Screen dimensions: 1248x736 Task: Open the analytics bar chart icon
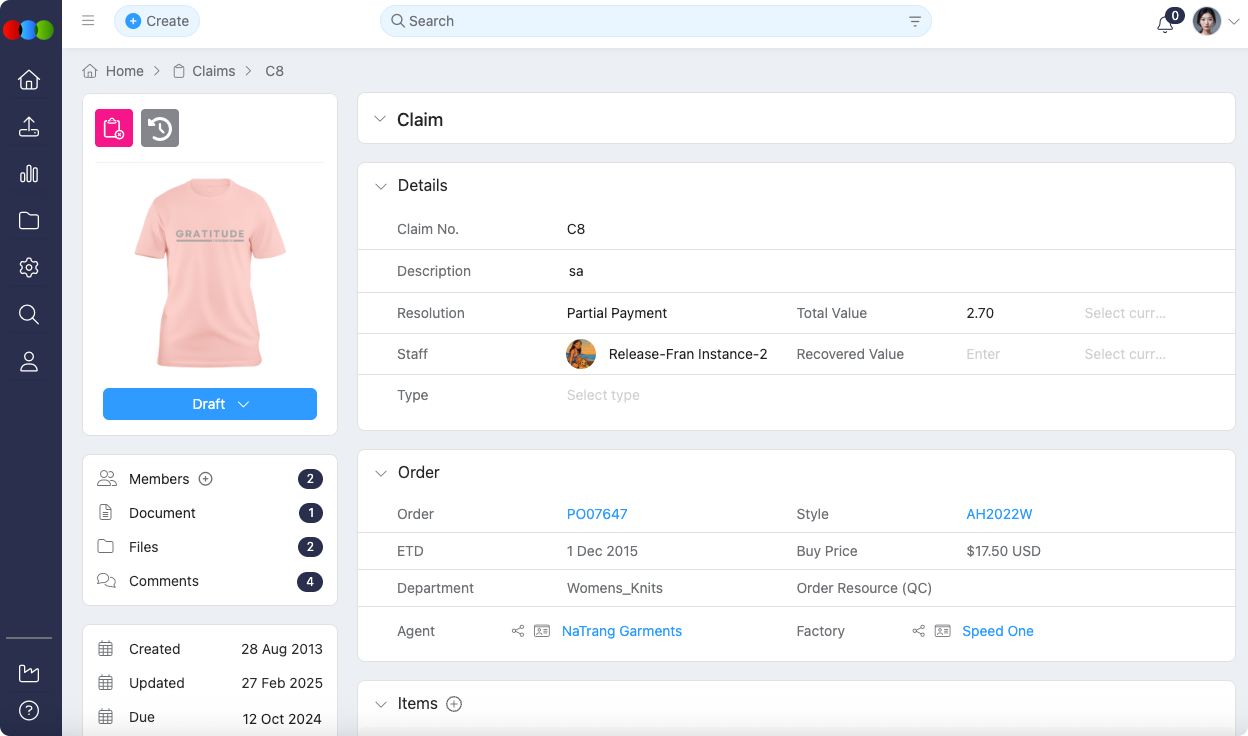click(29, 174)
